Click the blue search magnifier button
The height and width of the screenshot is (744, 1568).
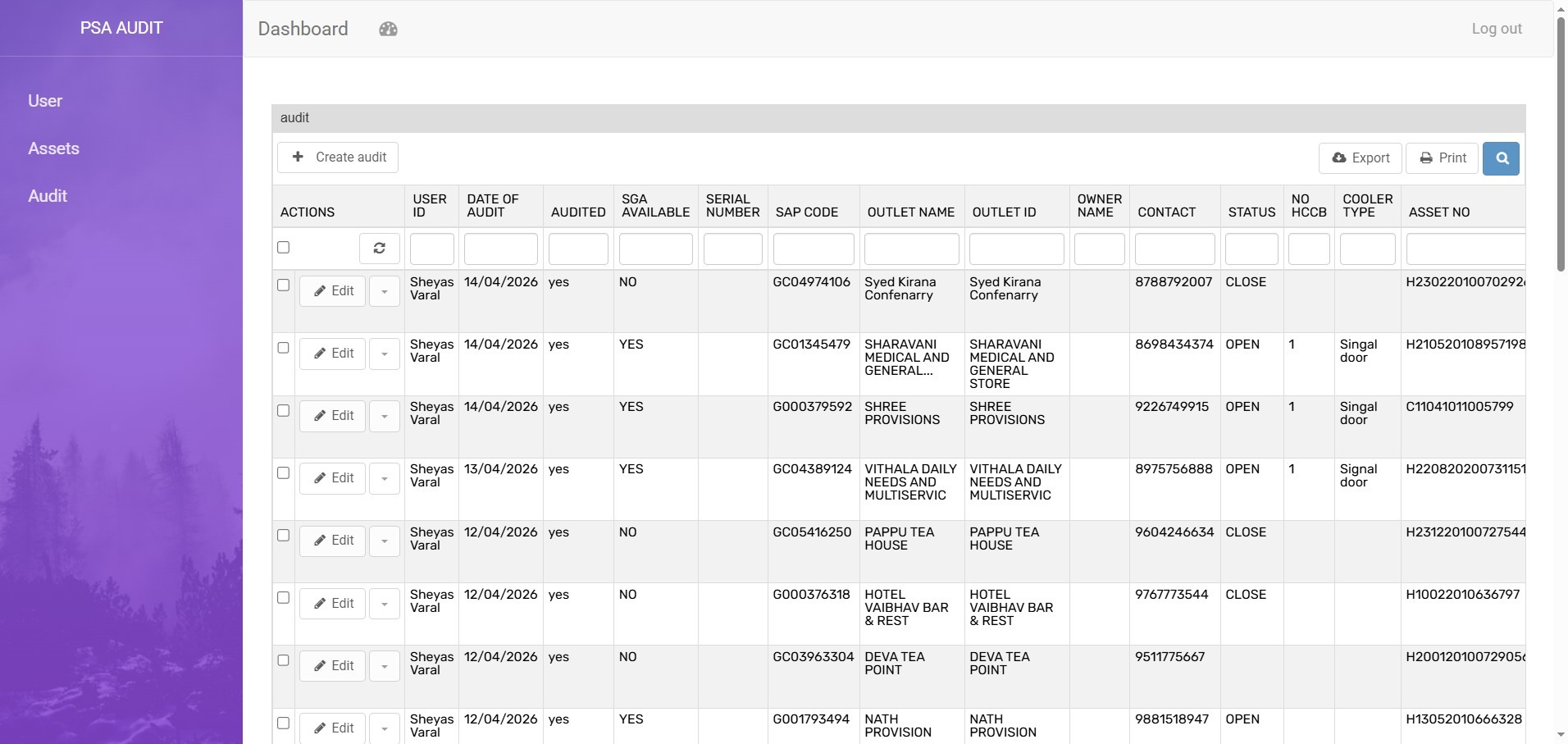click(1501, 158)
